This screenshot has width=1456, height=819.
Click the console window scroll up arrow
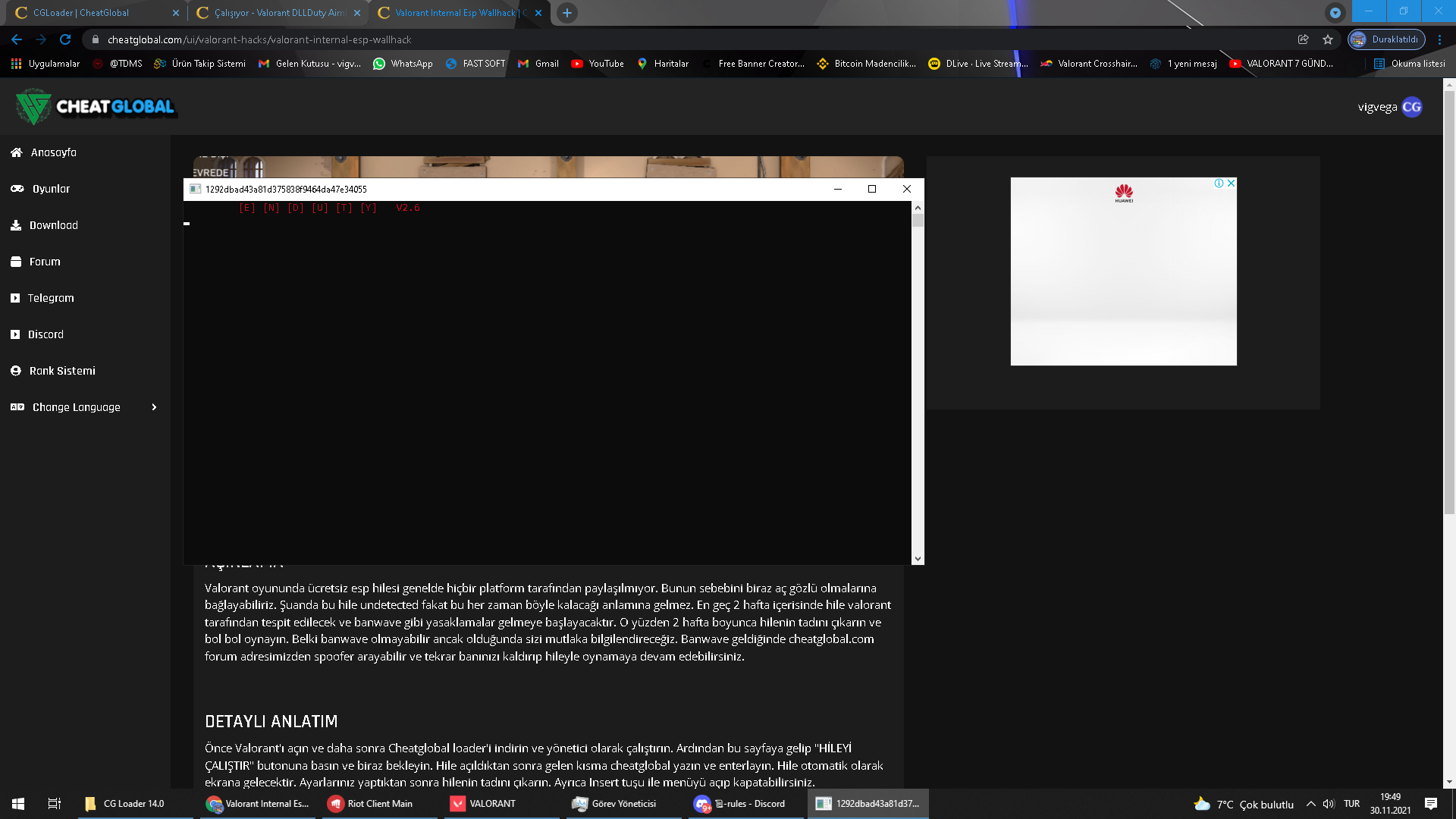click(918, 208)
